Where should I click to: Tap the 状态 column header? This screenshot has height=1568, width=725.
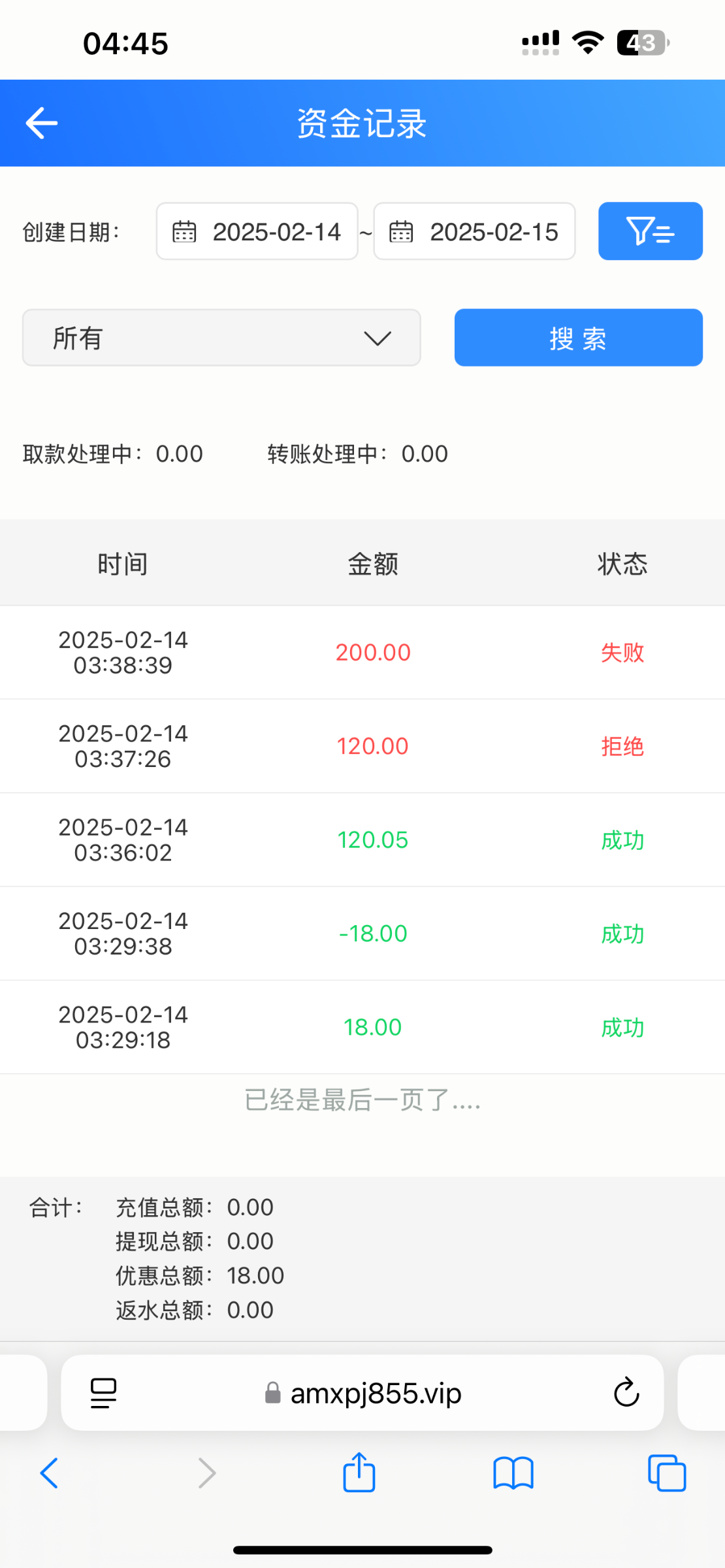tap(622, 563)
